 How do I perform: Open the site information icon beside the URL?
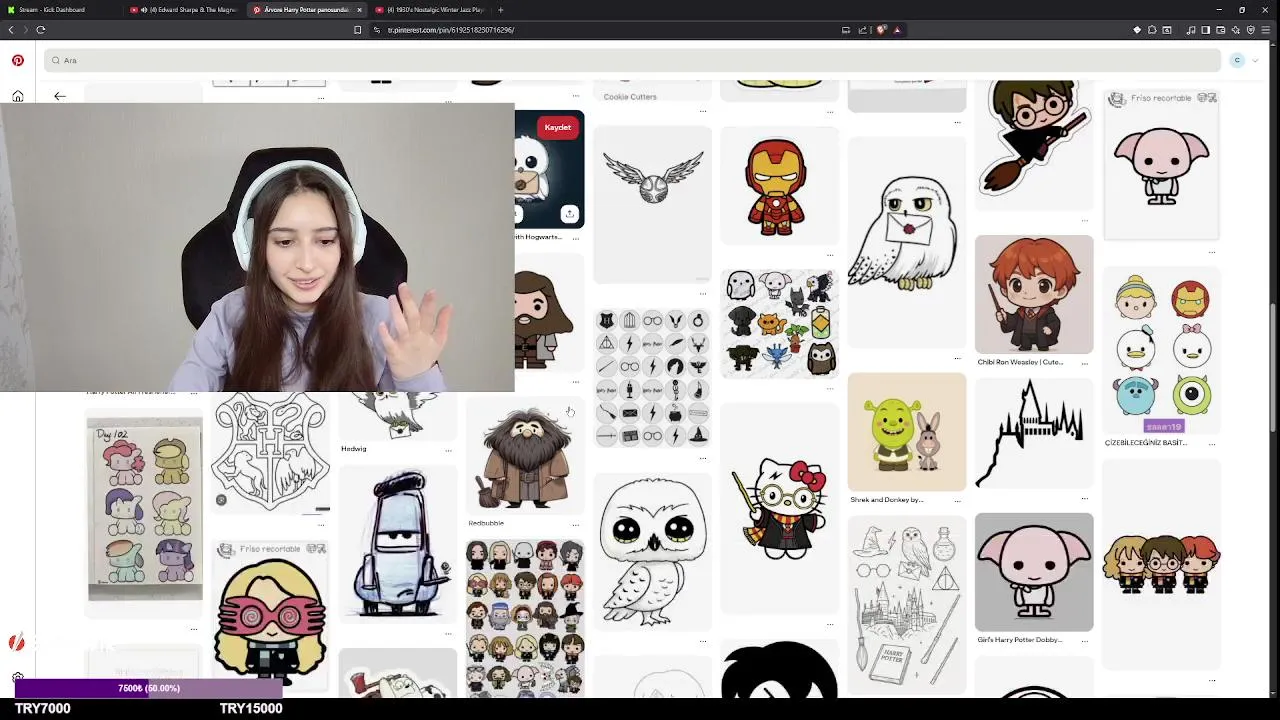click(x=377, y=30)
